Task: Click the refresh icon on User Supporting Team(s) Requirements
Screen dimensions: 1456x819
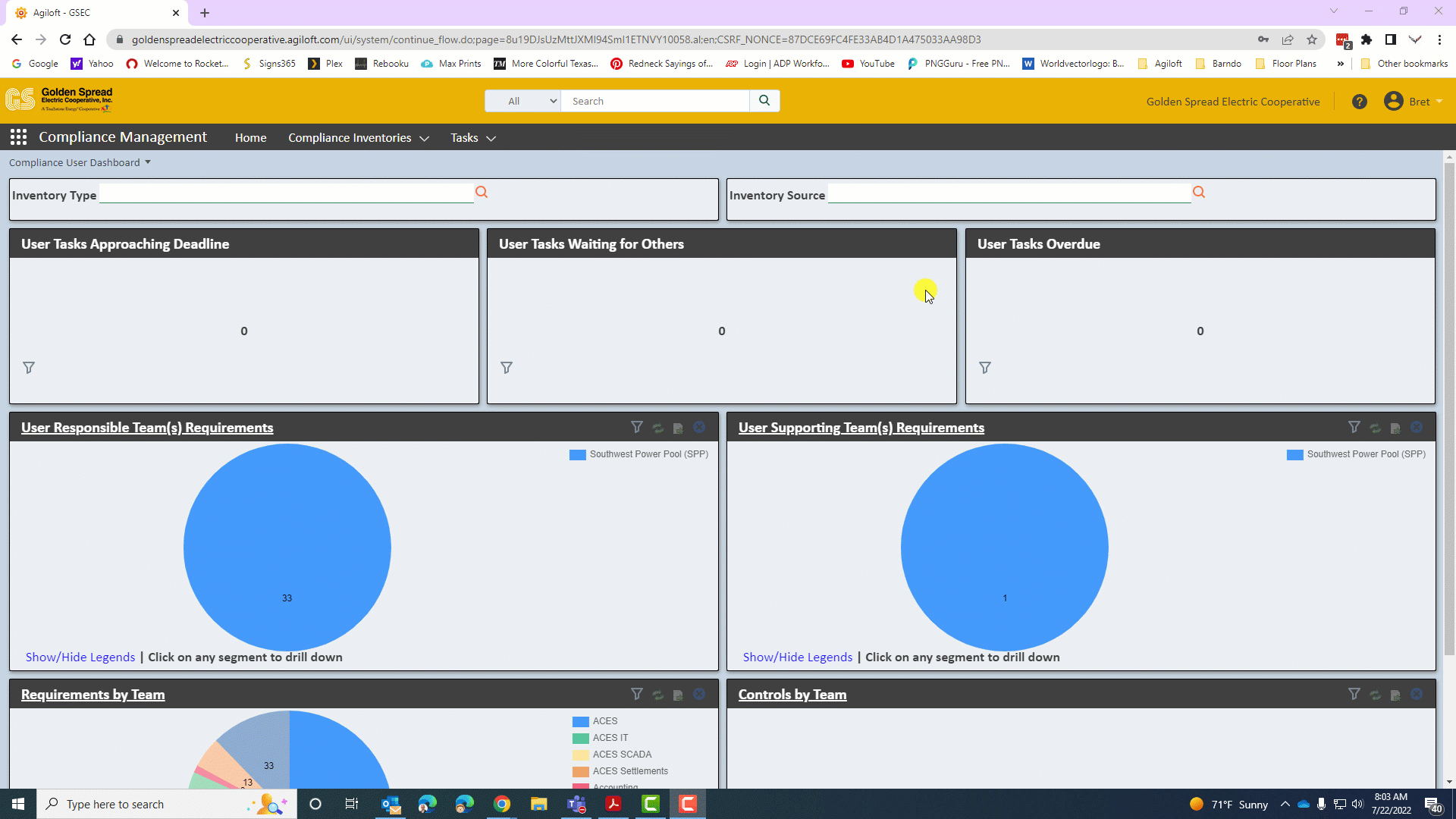Action: 1375,428
